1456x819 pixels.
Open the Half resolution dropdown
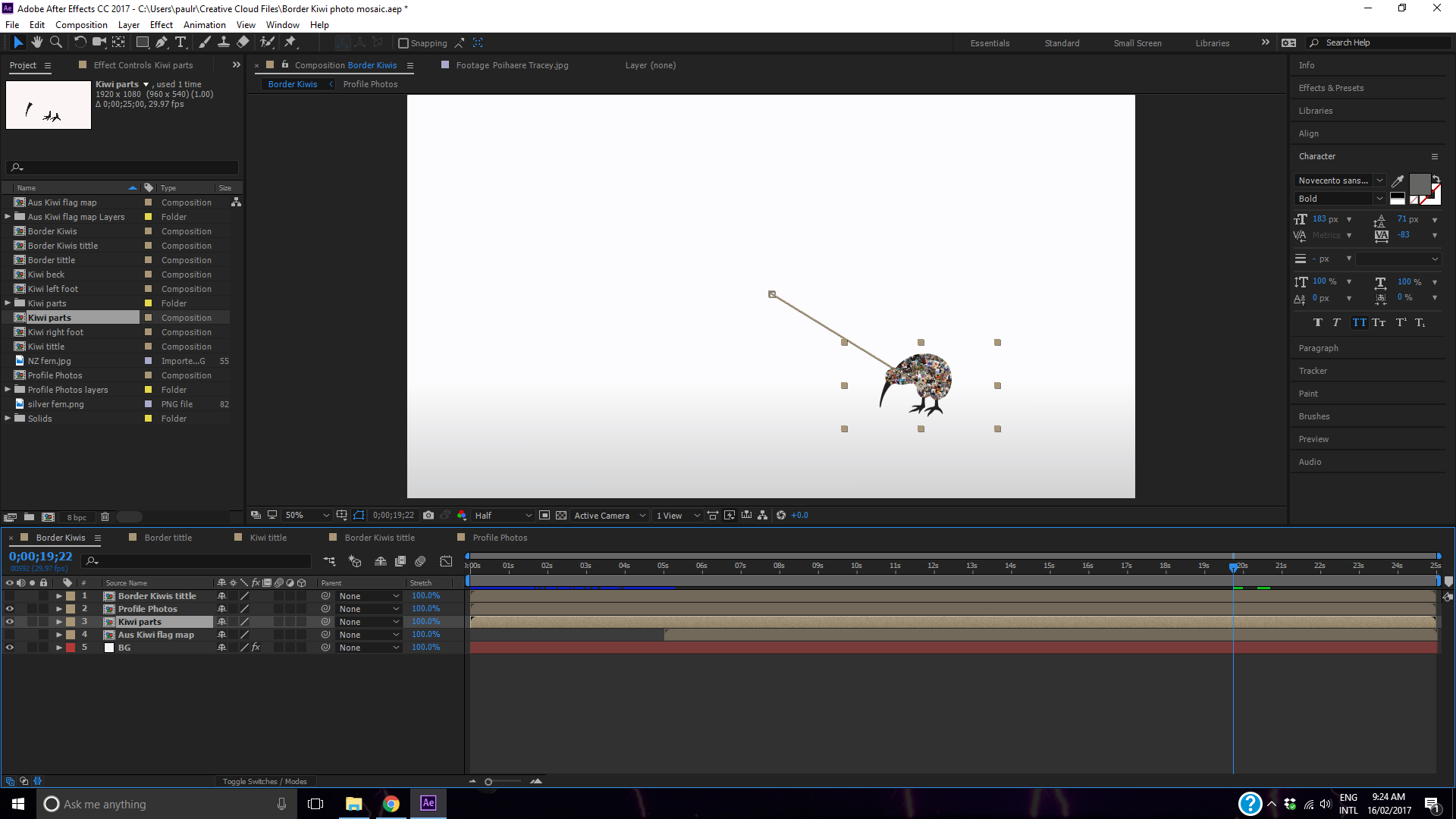(503, 516)
